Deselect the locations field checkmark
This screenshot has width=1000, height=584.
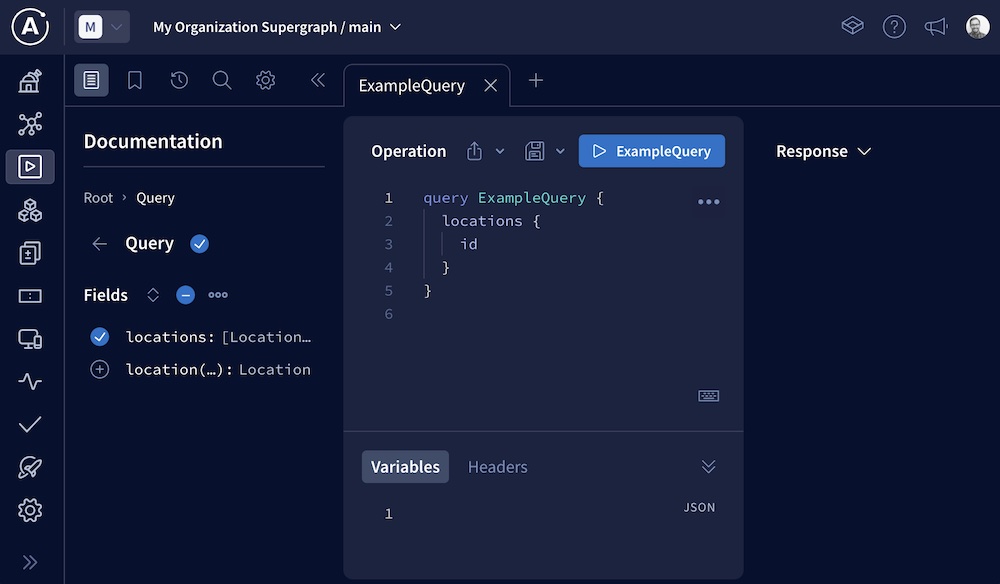99,336
